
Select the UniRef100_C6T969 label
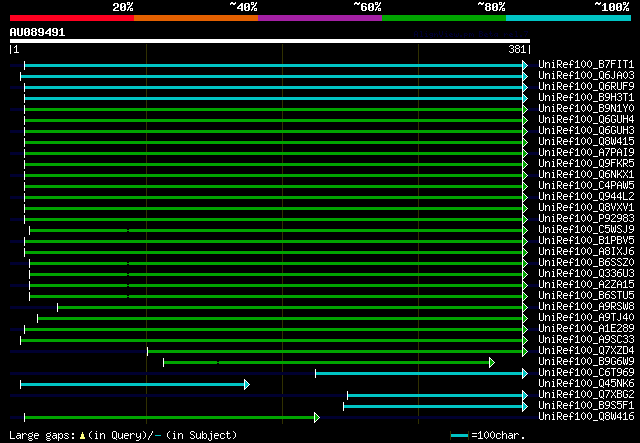coord(586,373)
